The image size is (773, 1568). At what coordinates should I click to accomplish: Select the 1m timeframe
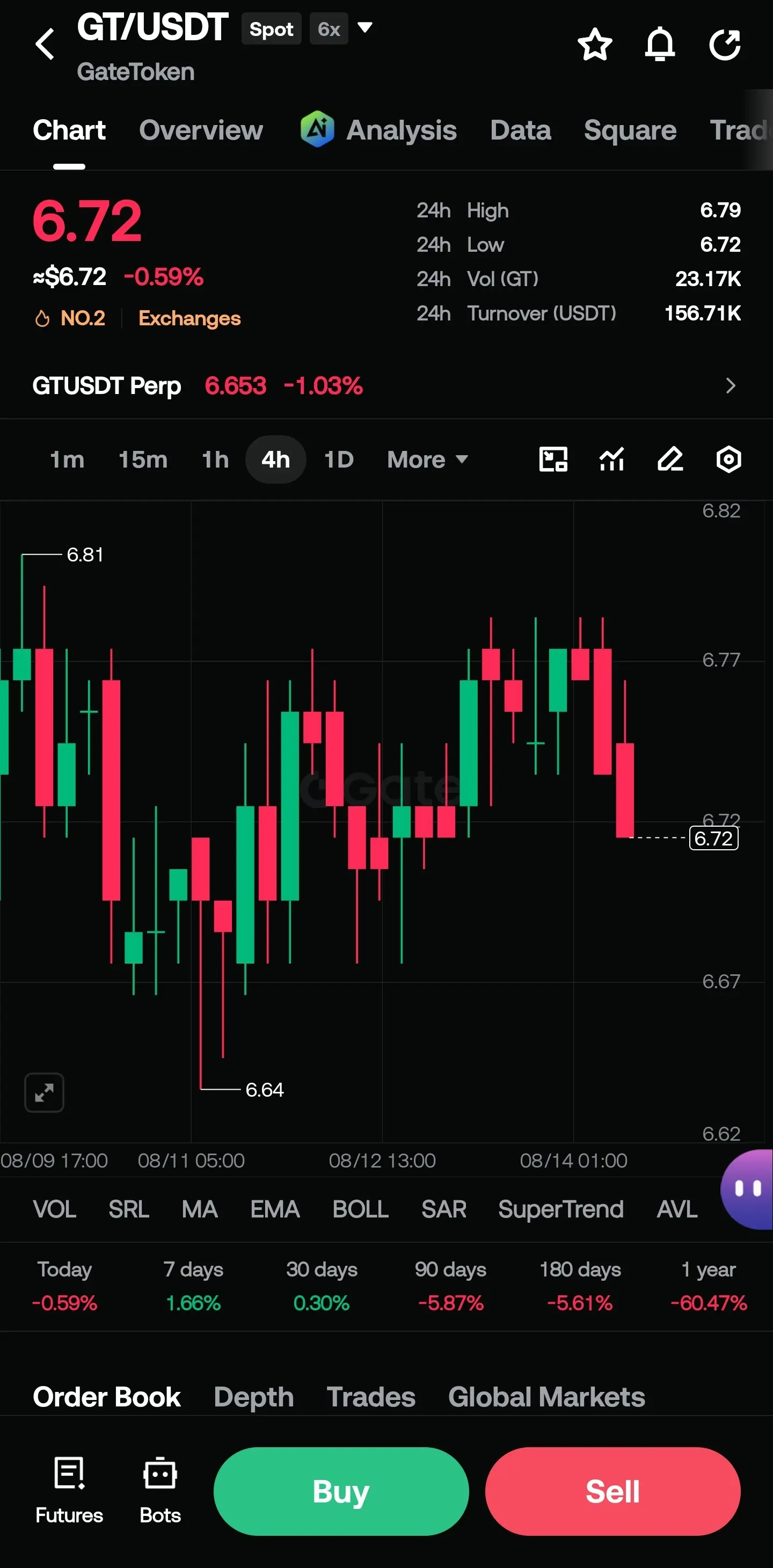pyautogui.click(x=67, y=460)
